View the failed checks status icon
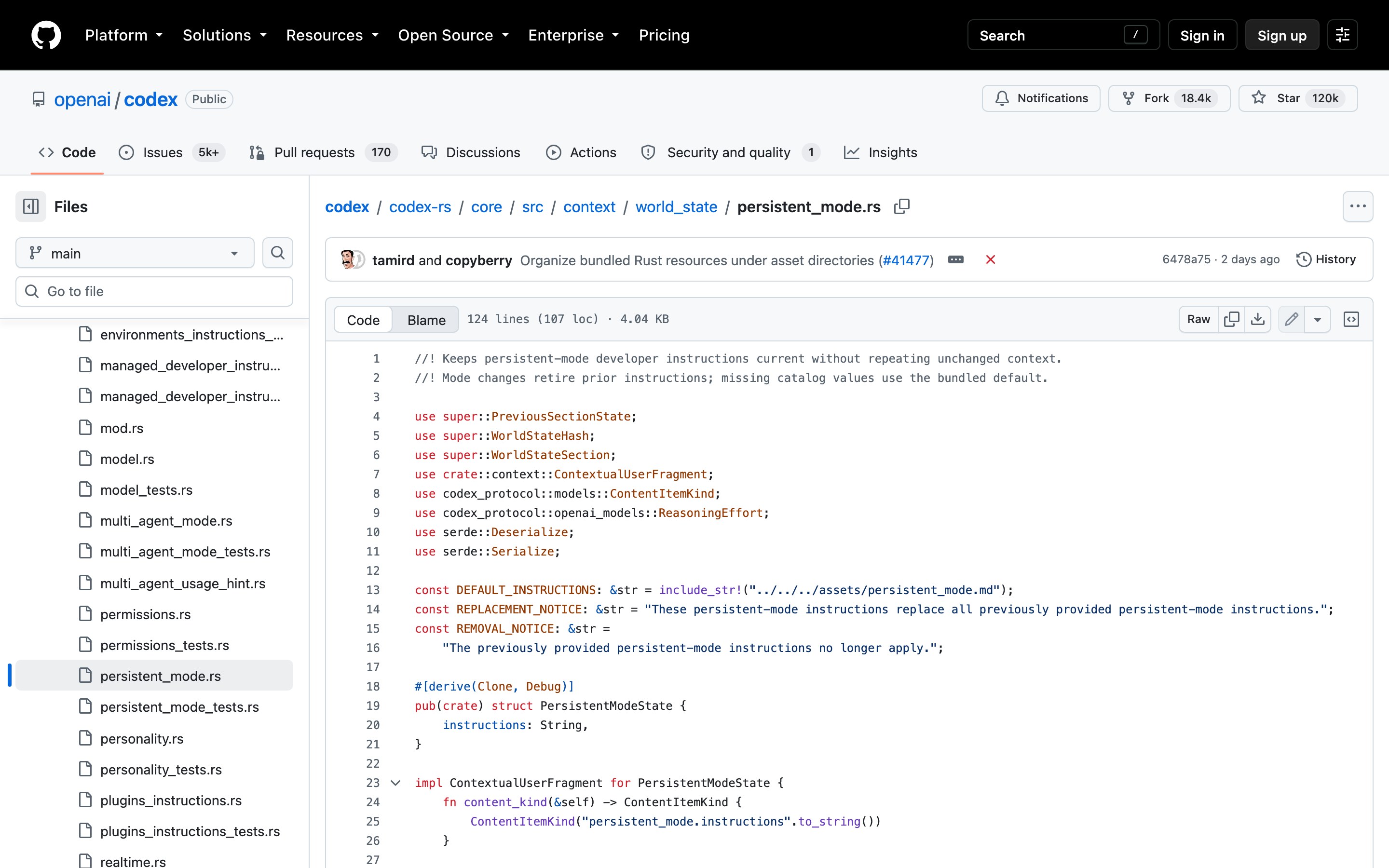 point(991,260)
